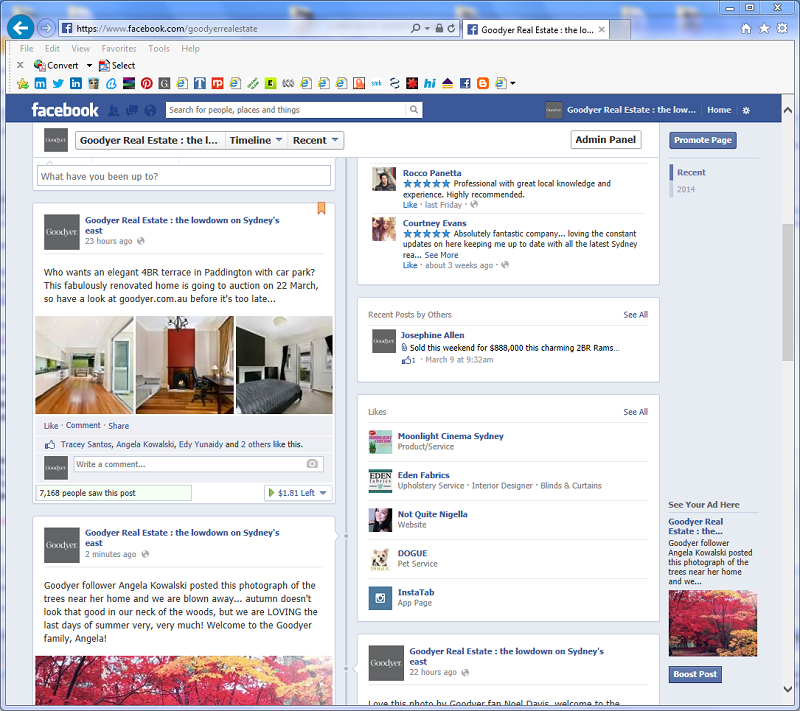Expand the favorites bar overflow arrow
The image size is (800, 711).
click(x=513, y=84)
